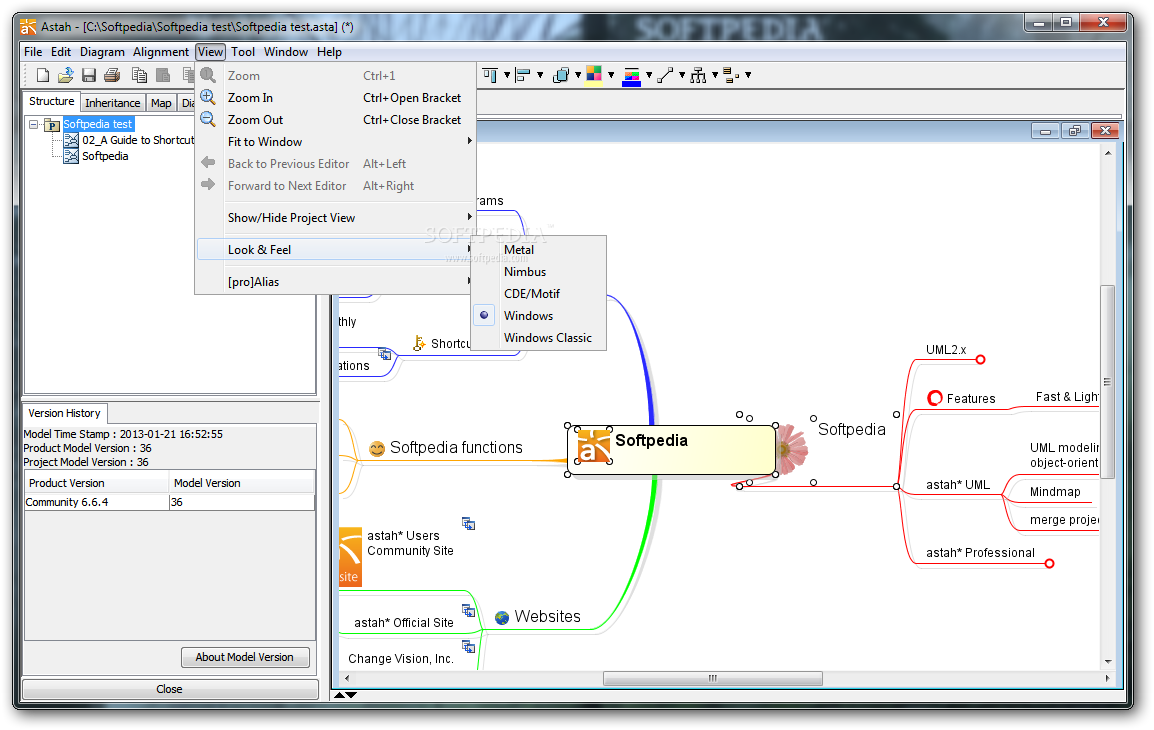
Task: Select the Structure tab
Action: 52,102
